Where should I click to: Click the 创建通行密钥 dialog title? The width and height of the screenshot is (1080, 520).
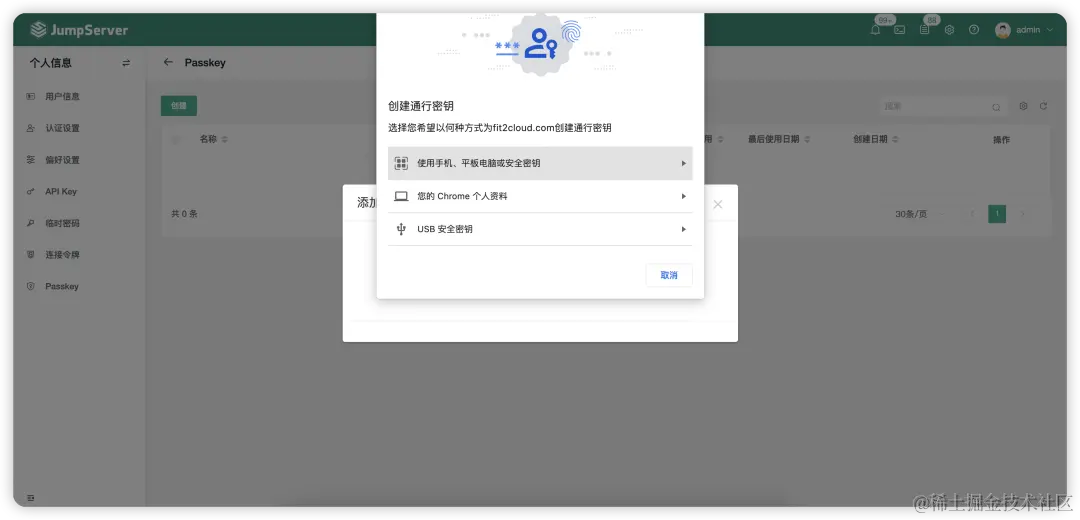(x=421, y=106)
